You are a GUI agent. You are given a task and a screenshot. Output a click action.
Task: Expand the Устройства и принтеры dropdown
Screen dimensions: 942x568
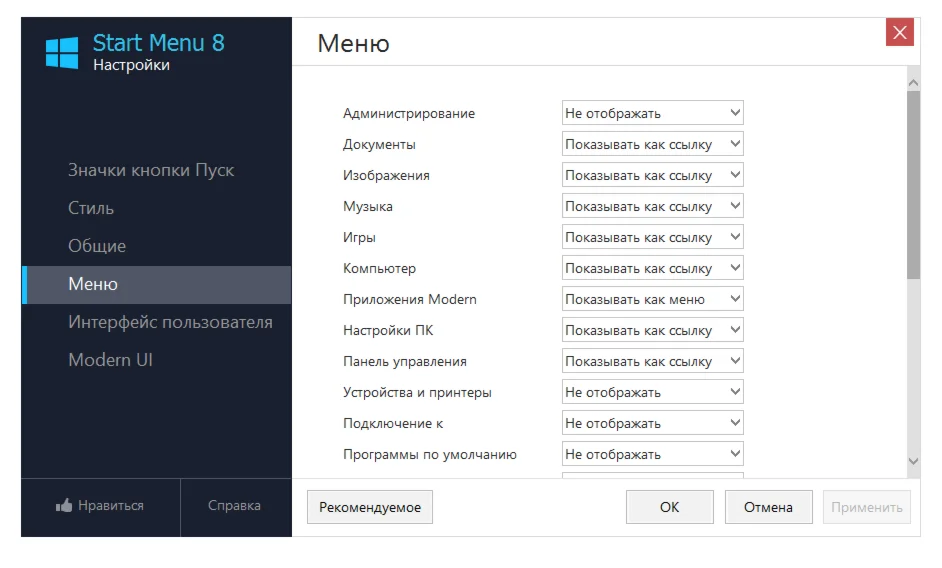tap(652, 393)
